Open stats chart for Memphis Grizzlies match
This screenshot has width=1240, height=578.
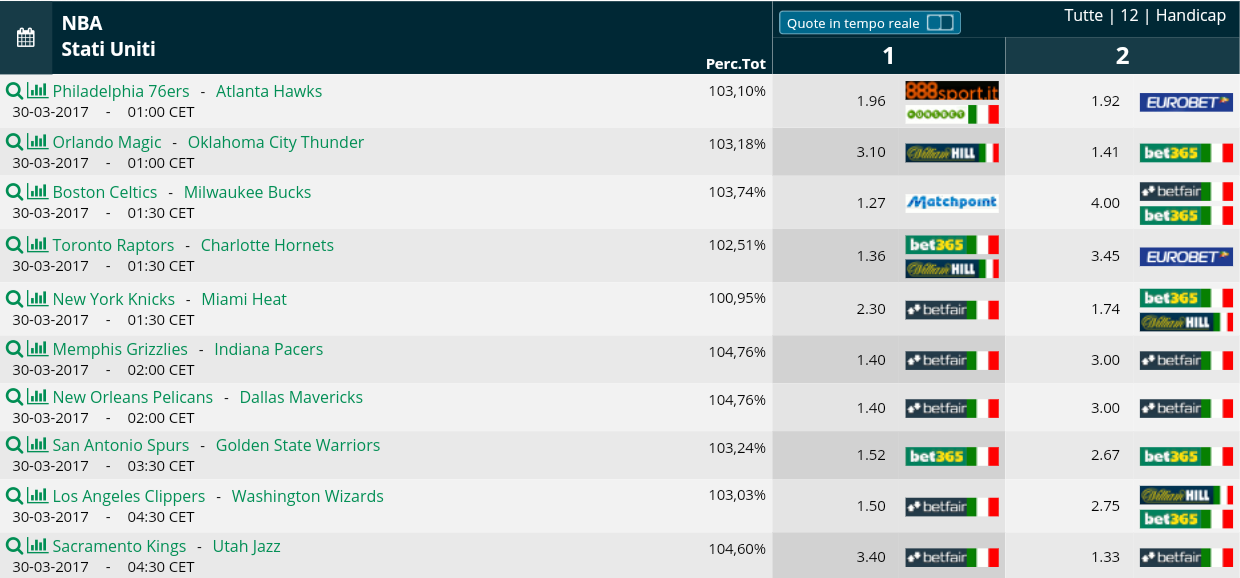(37, 348)
